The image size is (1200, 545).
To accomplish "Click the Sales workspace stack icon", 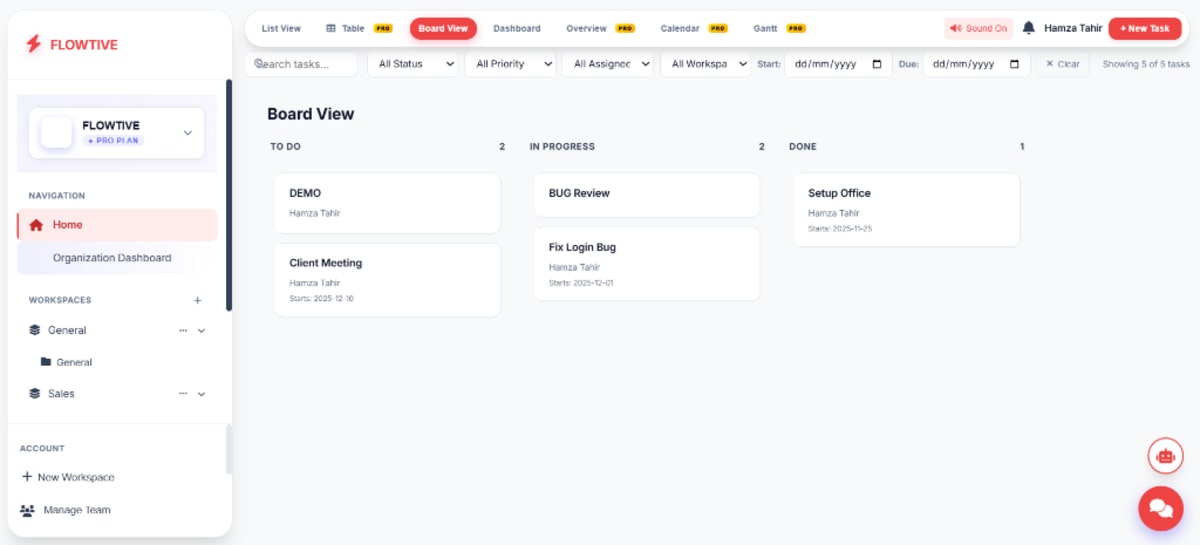I will click(x=35, y=394).
